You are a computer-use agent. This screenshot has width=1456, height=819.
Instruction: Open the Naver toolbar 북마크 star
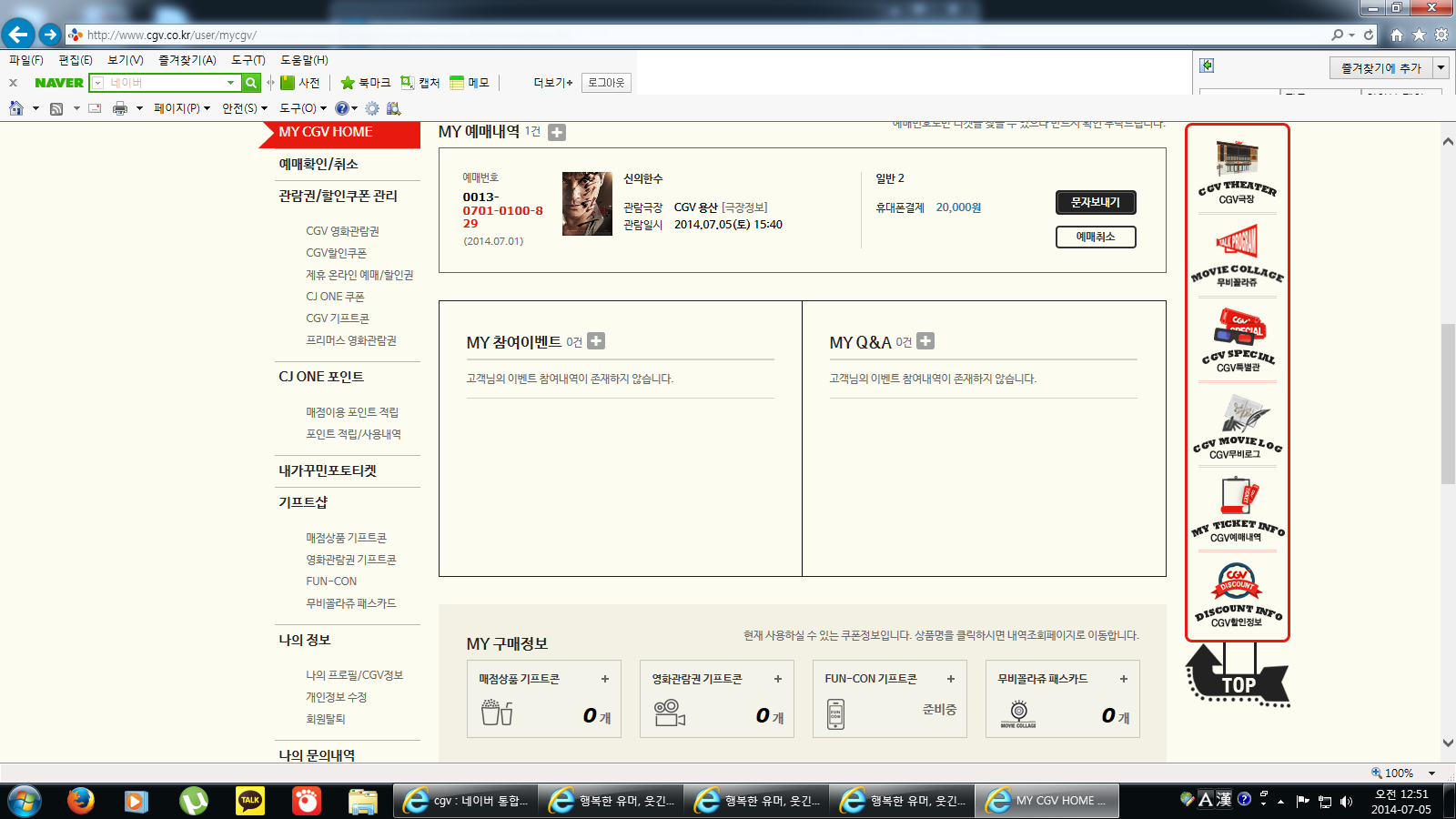point(365,83)
